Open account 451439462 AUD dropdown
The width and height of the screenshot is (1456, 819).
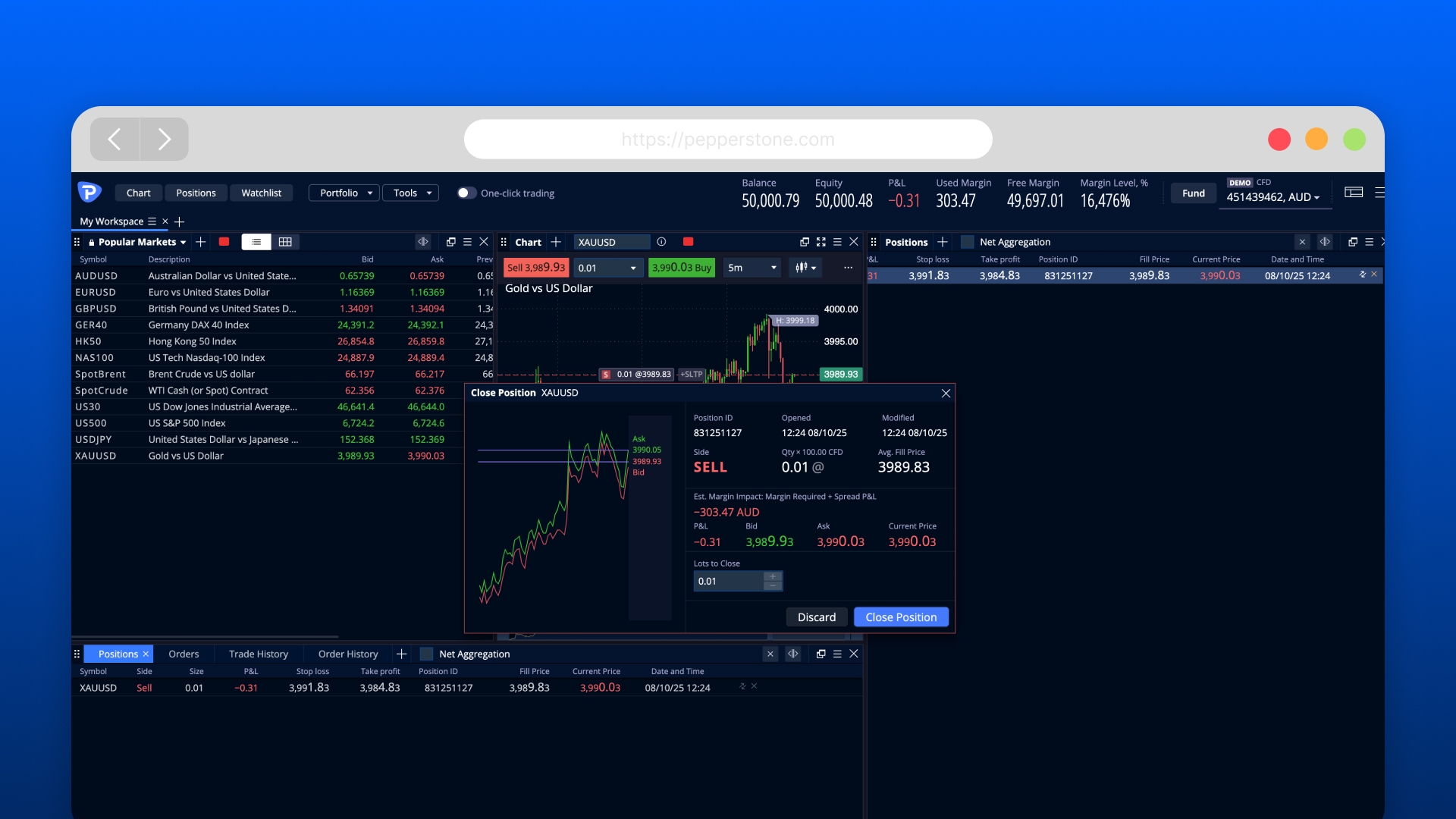1273,197
